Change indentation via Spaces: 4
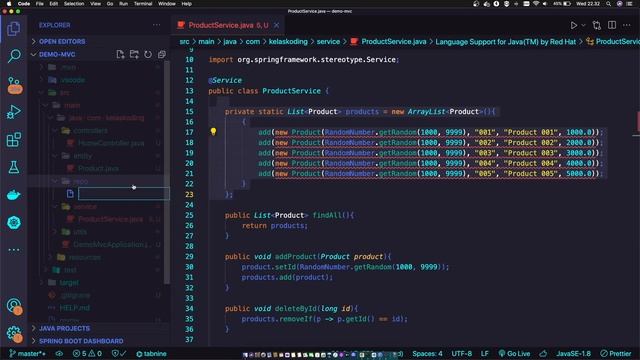Screen dimensions: 640x360 pyautogui.click(x=427, y=353)
